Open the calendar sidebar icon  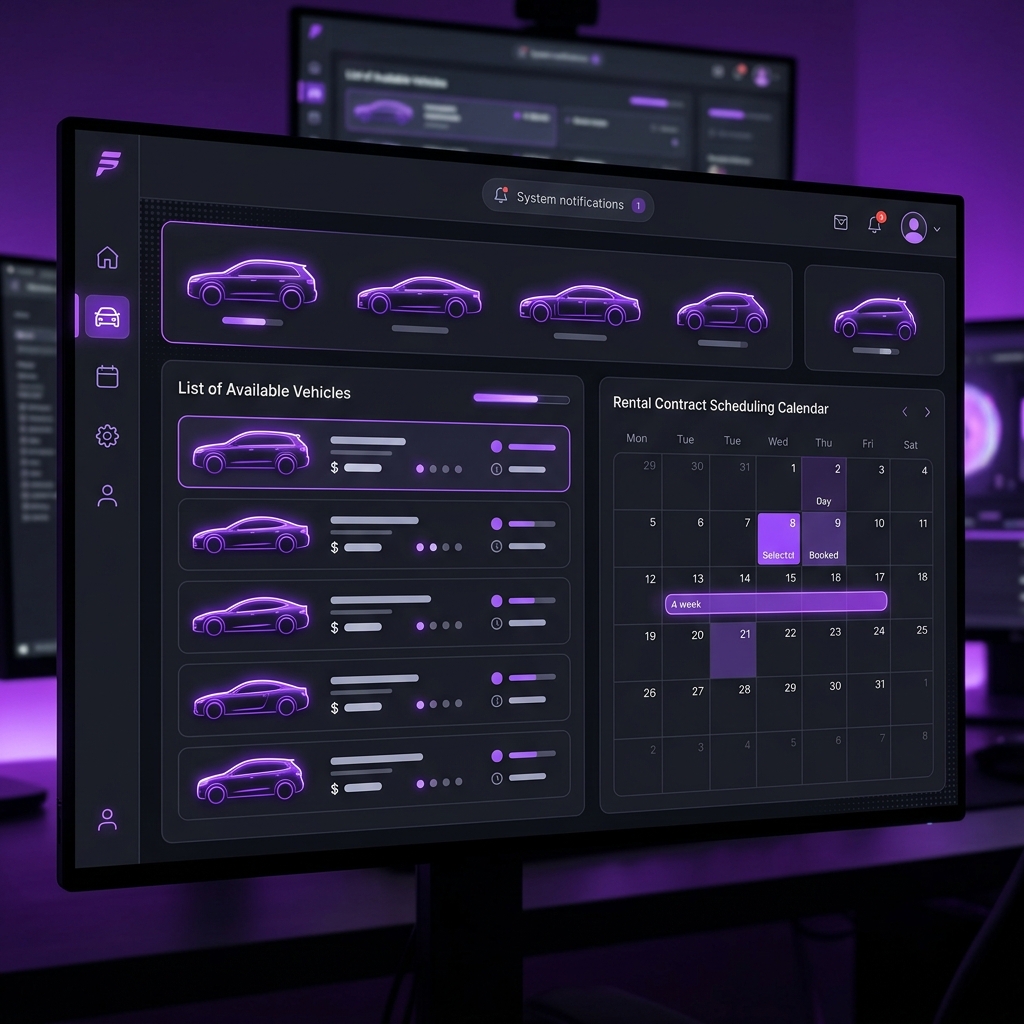(108, 376)
